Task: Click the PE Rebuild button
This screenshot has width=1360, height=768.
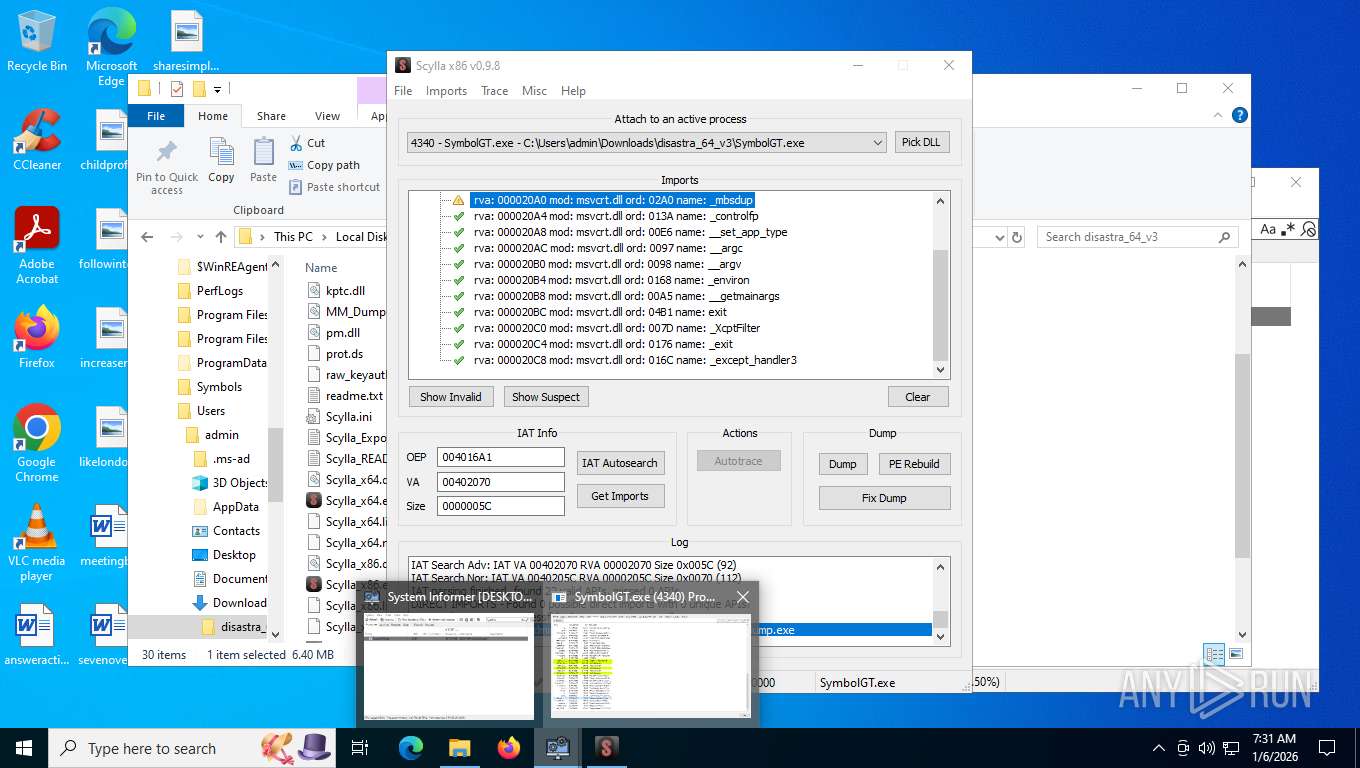Action: click(x=914, y=464)
